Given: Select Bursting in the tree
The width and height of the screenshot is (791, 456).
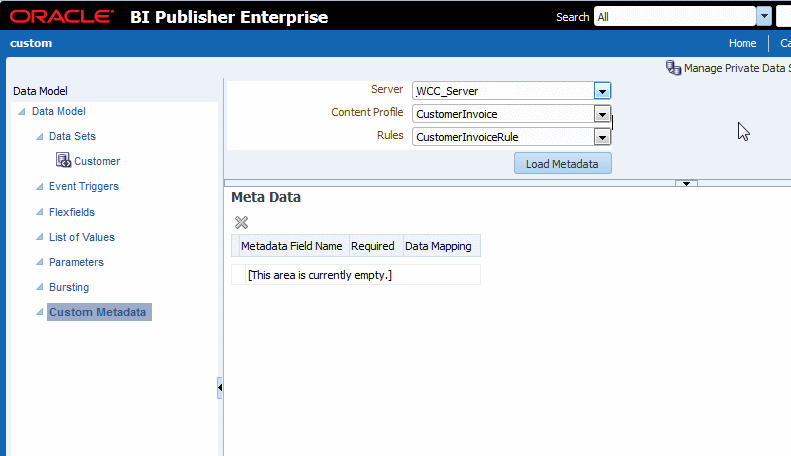Looking at the screenshot, I should (69, 287).
